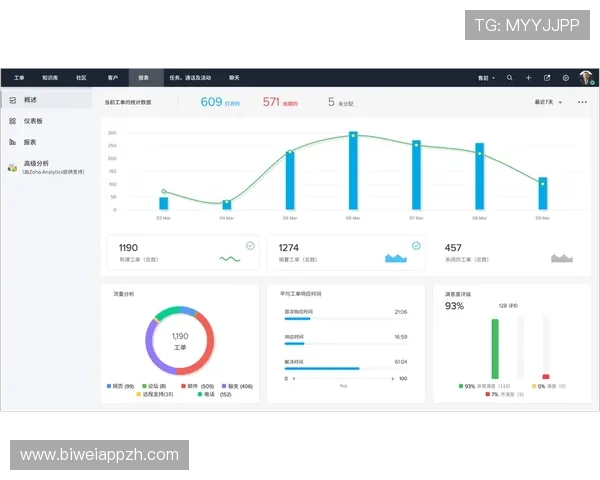This screenshot has height=480, width=600.
Task: Switch to the 社区 community tab
Action: coord(81,78)
